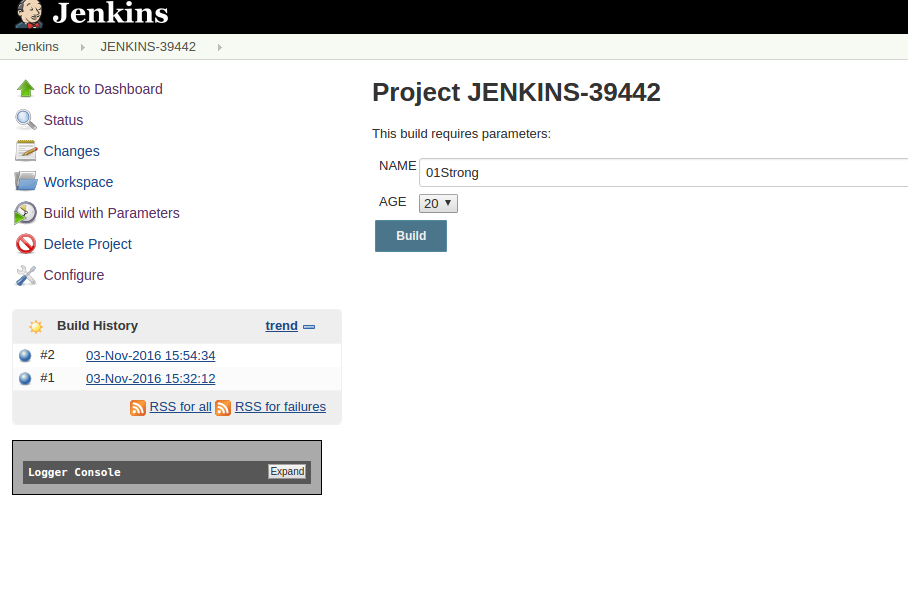The image size is (908, 594).
Task: Choose Delete Project
Action: pyautogui.click(x=88, y=244)
